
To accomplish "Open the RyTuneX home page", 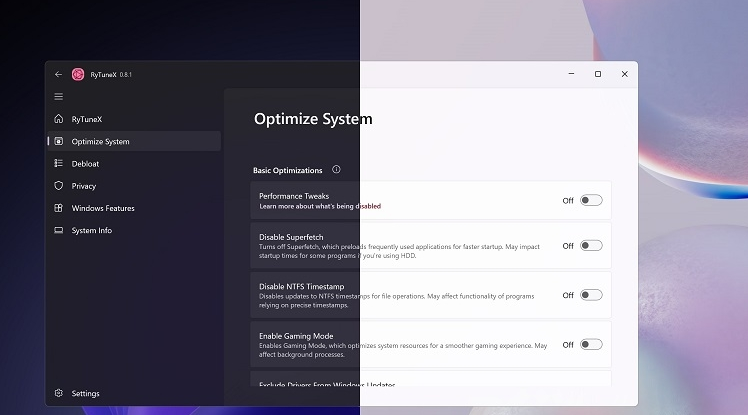I will point(134,119).
